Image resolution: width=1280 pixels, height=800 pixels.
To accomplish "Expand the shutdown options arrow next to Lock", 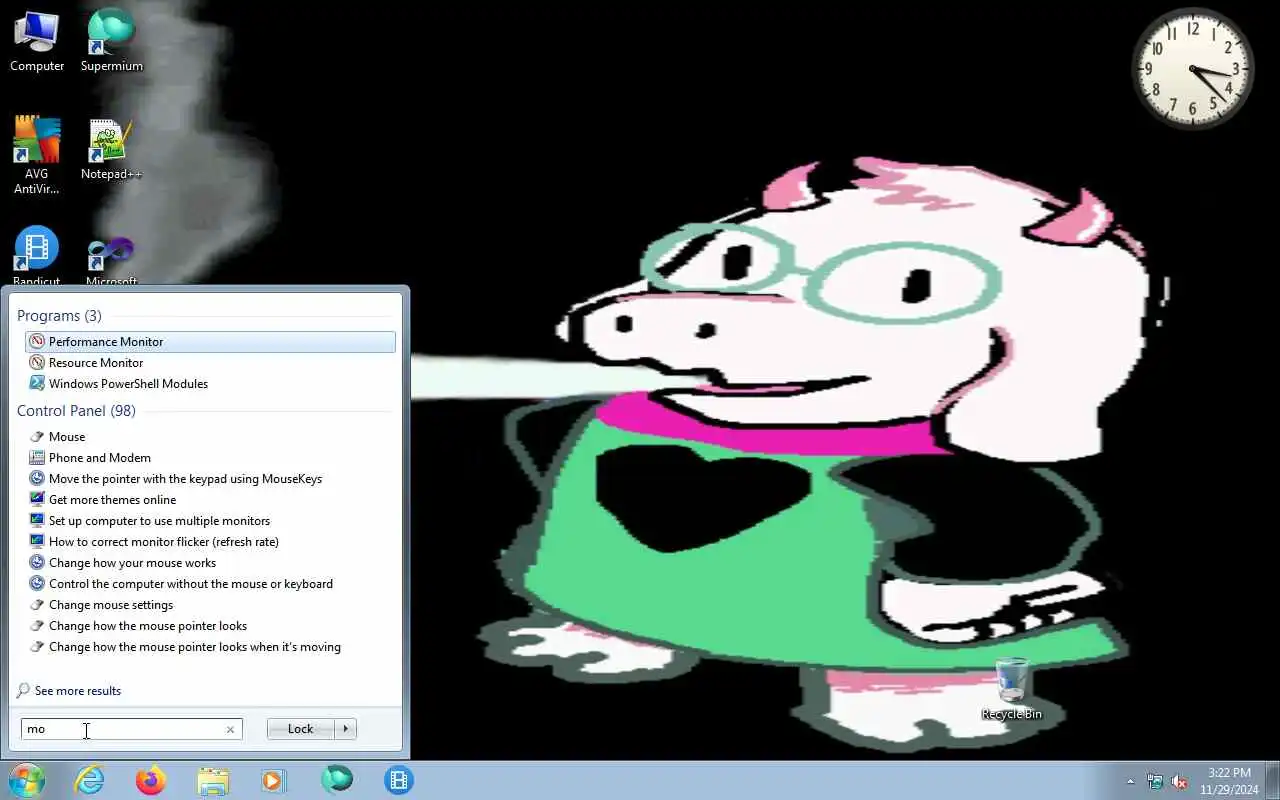I will click(x=346, y=729).
